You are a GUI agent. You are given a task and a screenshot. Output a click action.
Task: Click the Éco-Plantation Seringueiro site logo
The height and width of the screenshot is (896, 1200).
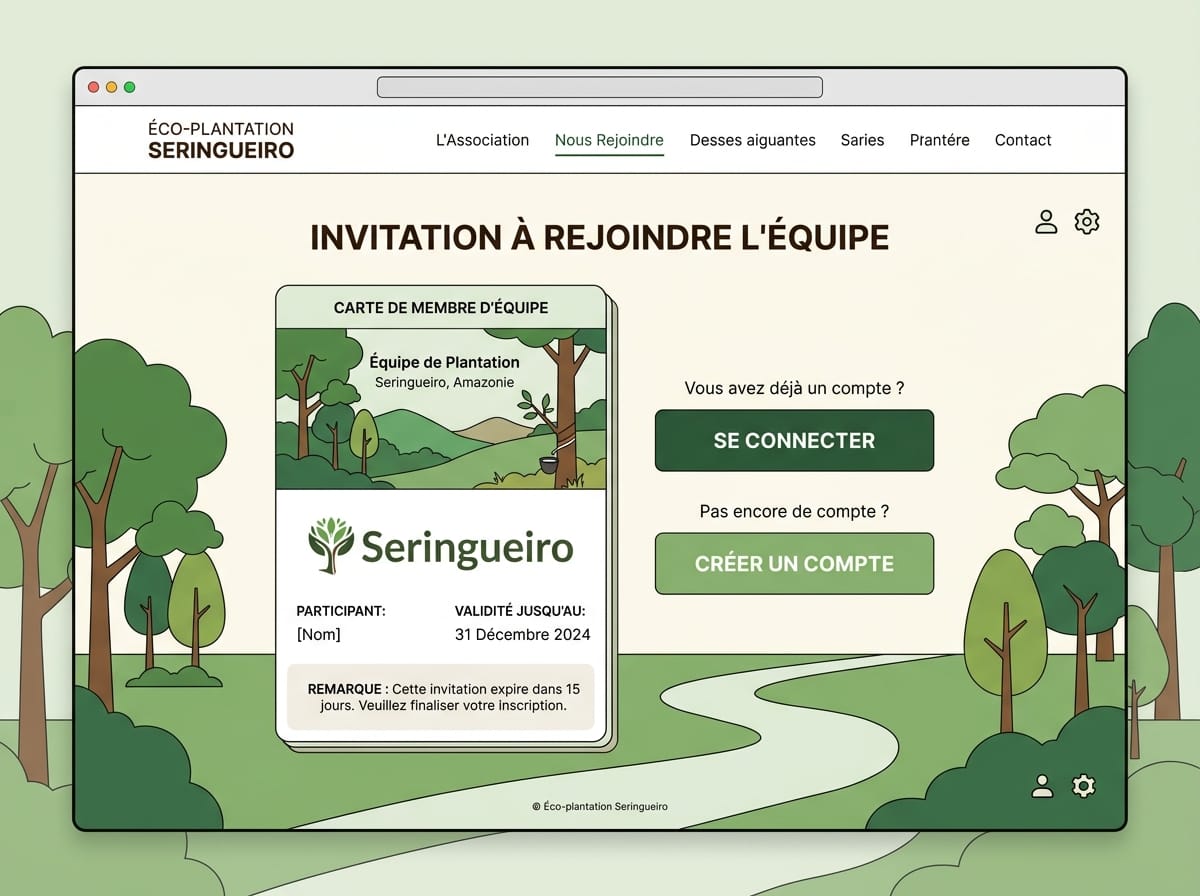220,139
